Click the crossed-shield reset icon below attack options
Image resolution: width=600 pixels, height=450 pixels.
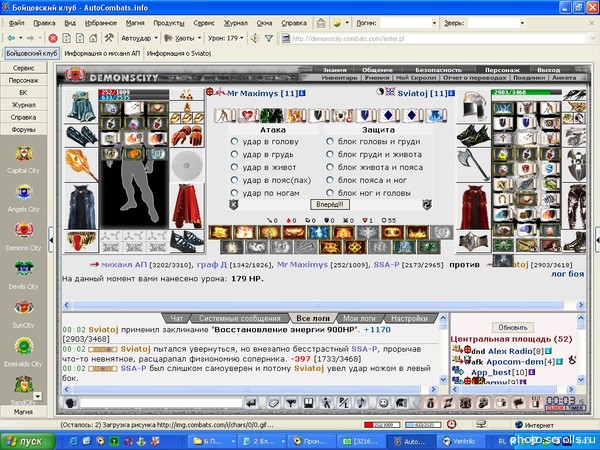tap(233, 205)
